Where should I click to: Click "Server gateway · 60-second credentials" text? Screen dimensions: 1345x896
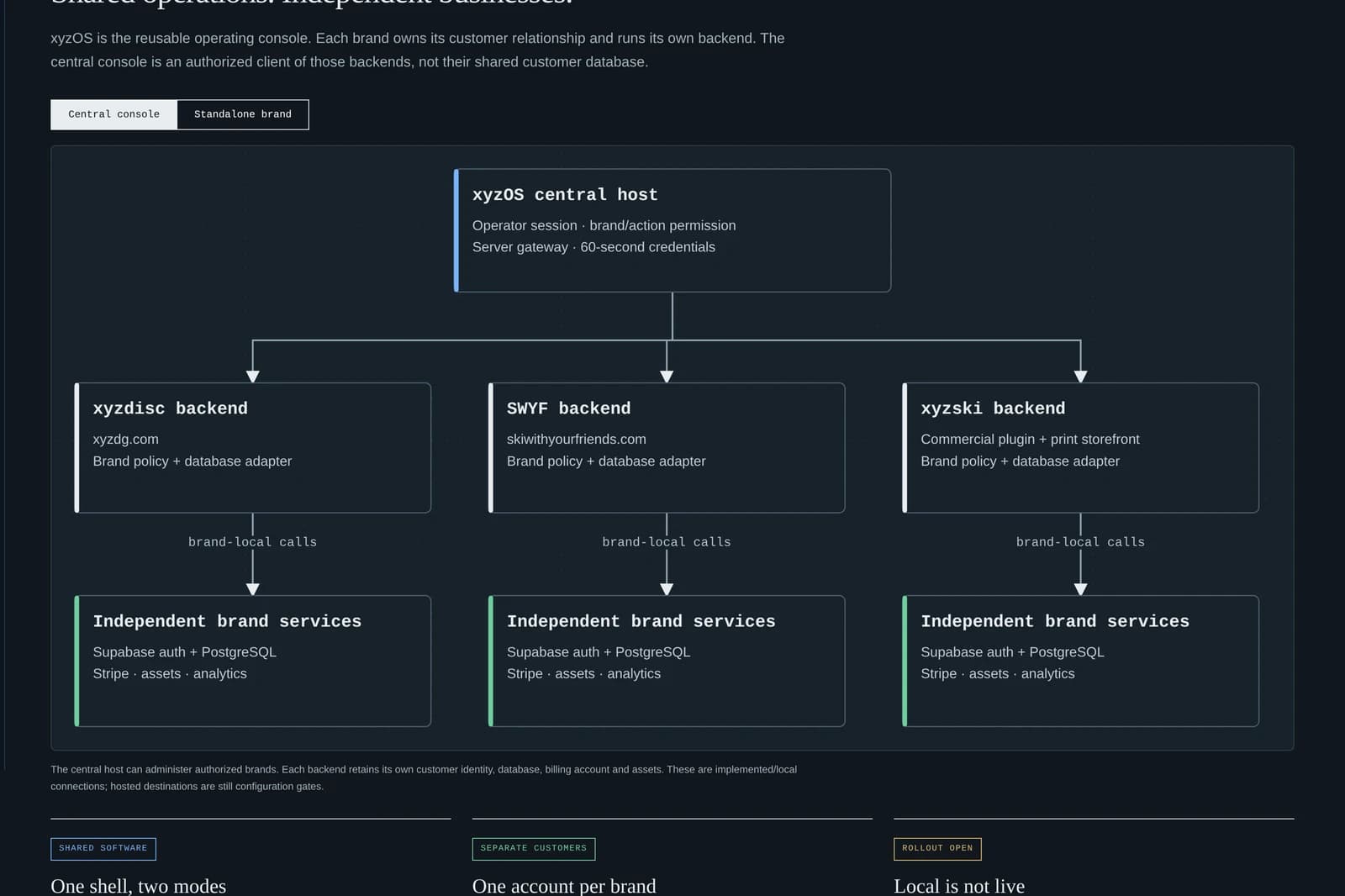593,247
